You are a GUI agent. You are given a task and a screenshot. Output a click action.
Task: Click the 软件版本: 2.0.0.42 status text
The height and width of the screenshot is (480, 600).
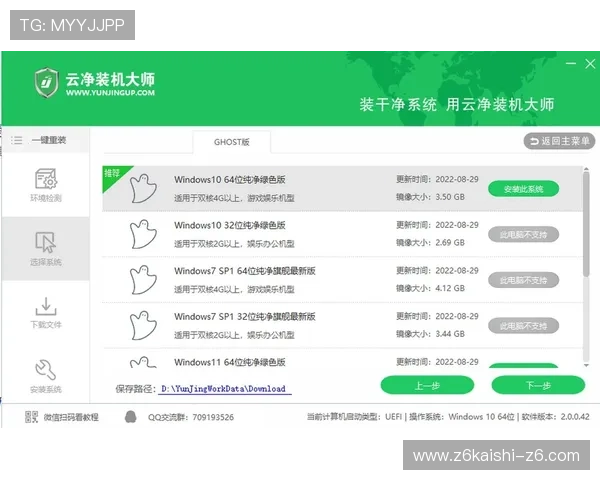[556, 416]
